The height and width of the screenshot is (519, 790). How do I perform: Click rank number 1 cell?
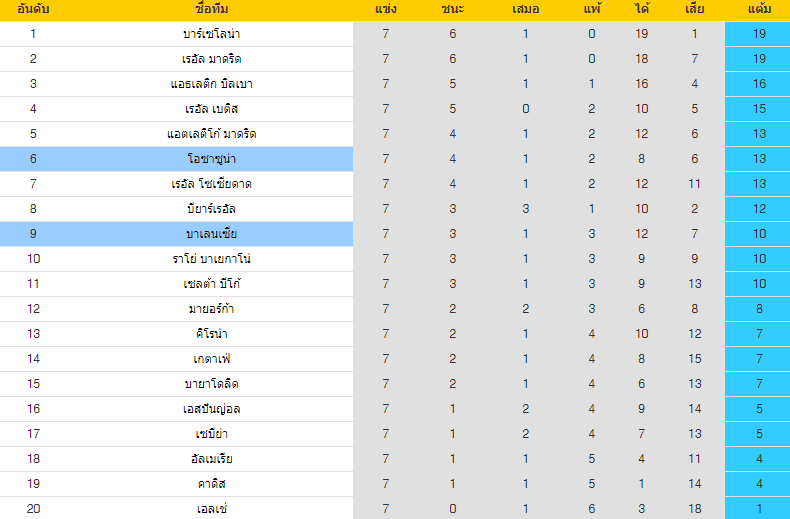point(33,34)
